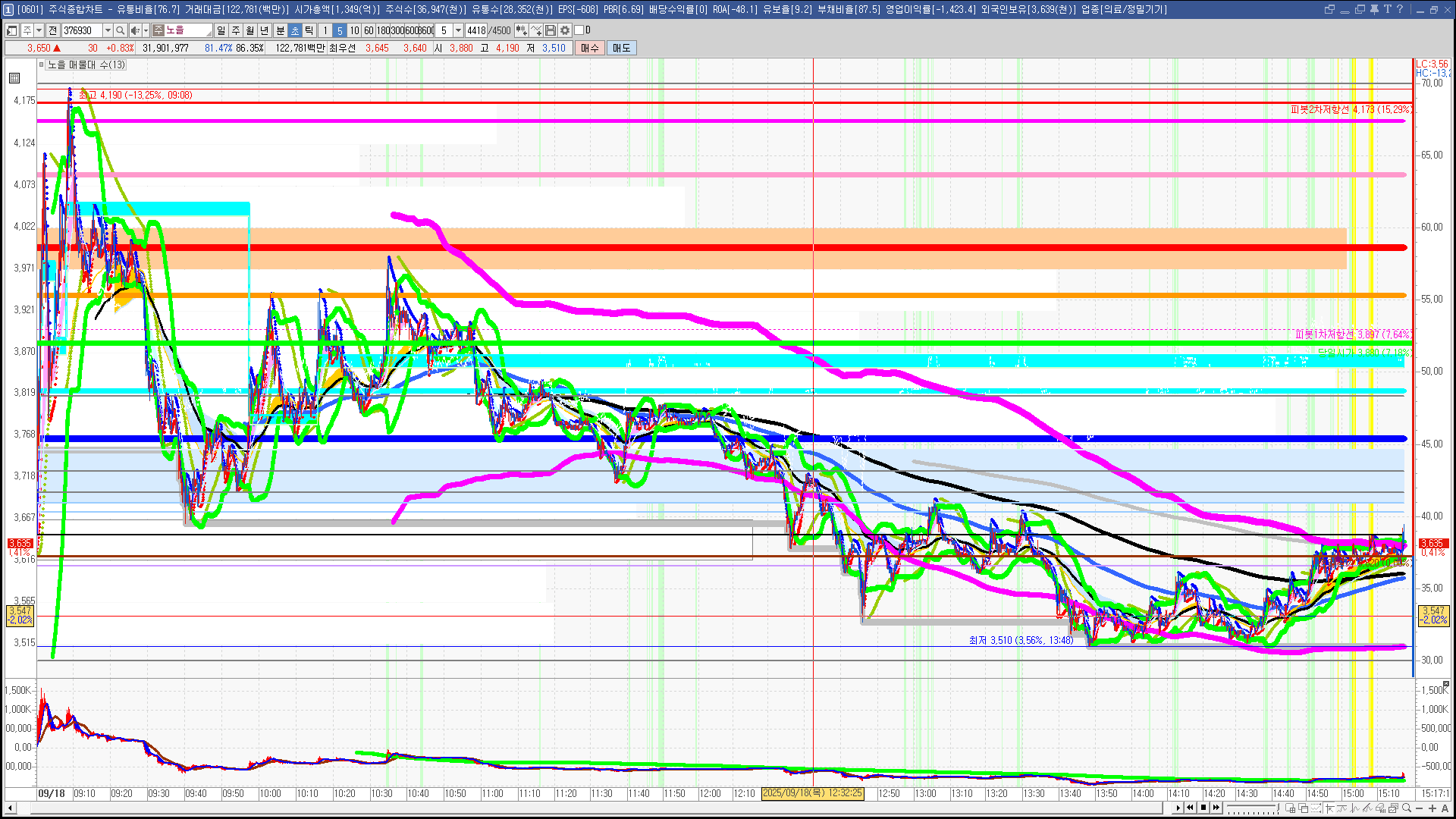1456x819 pixels.
Task: Click the bottom magnifier zoom icon
Action: pyautogui.click(x=1407, y=808)
